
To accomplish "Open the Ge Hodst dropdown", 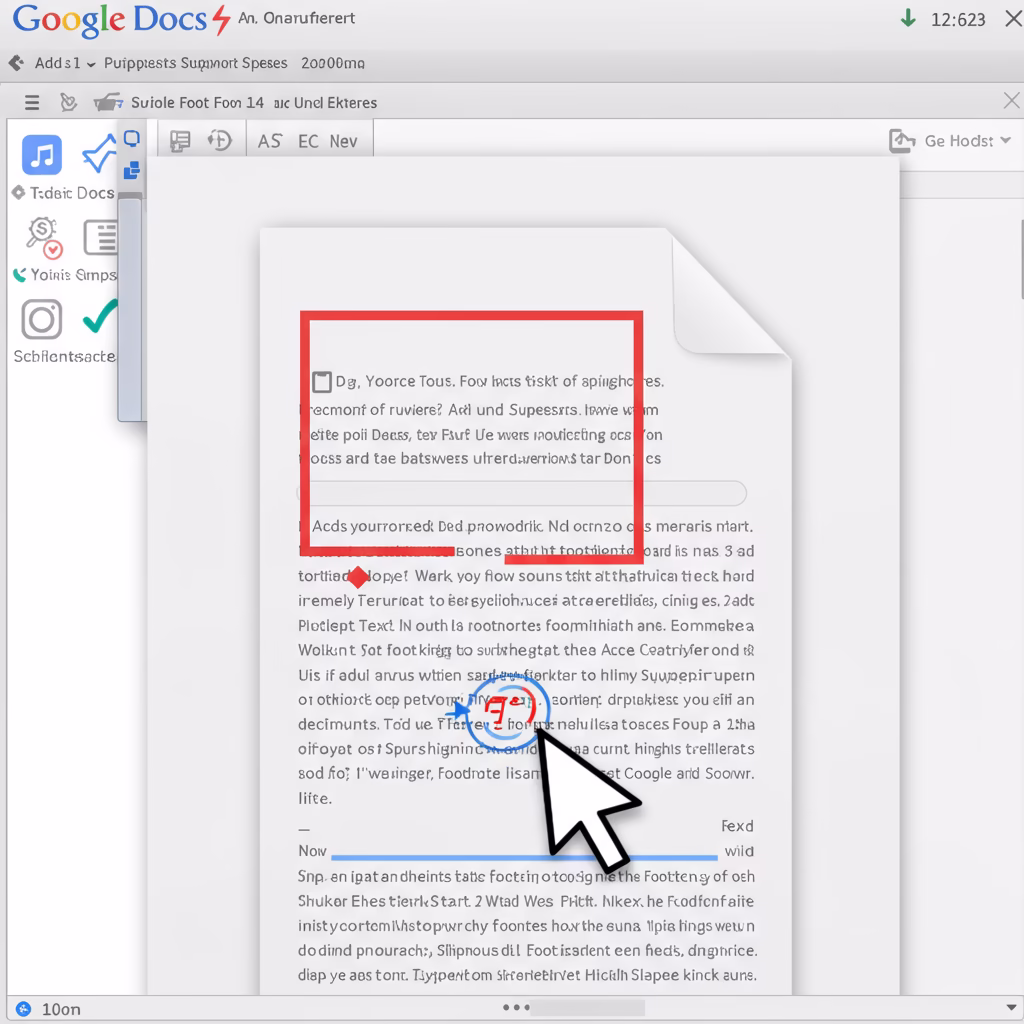I will 968,140.
